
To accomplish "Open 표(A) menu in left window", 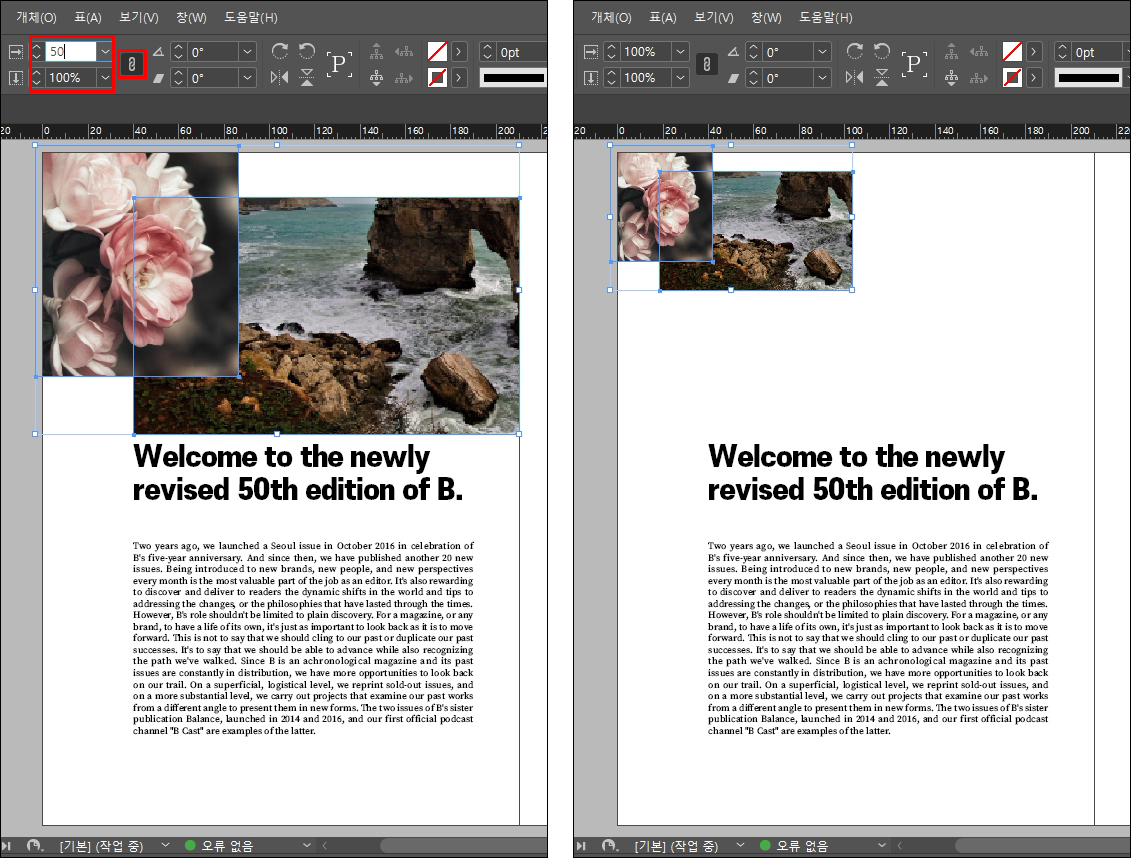I will coord(88,17).
